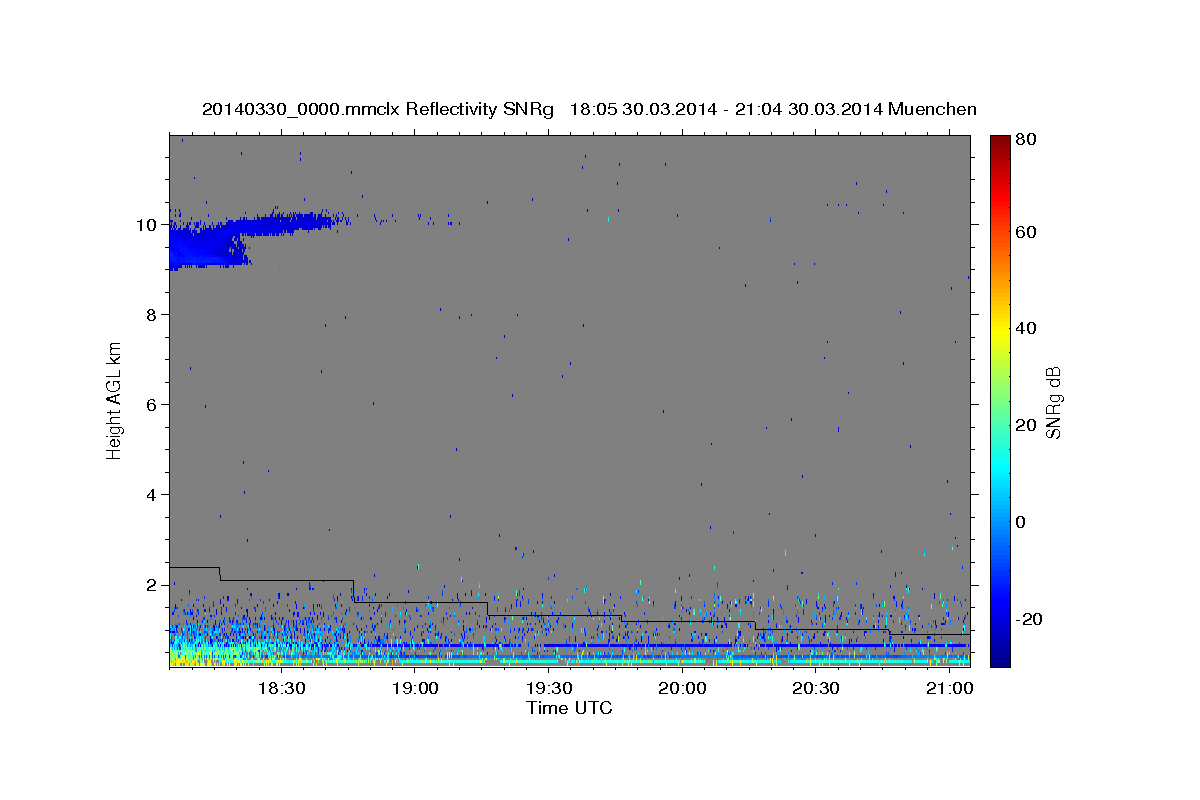Click the colorbar value 20
Image resolution: width=1200 pixels, height=800 pixels.
click(x=1028, y=425)
